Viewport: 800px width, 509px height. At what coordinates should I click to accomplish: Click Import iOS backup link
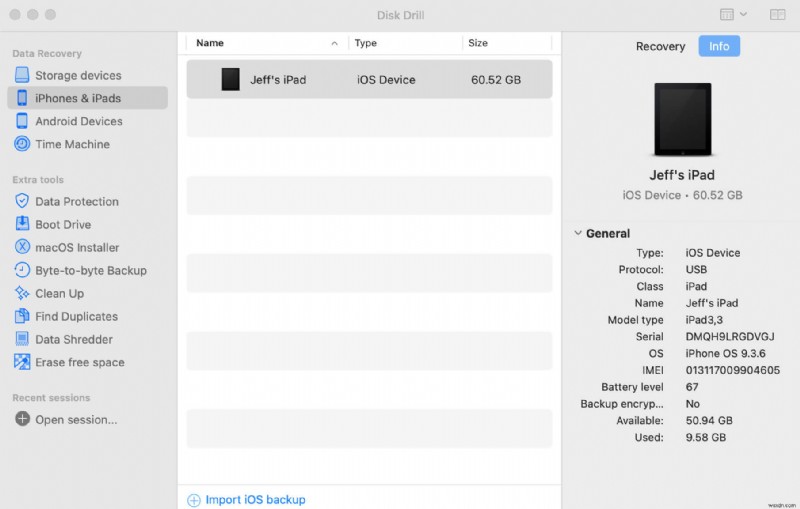tap(255, 500)
